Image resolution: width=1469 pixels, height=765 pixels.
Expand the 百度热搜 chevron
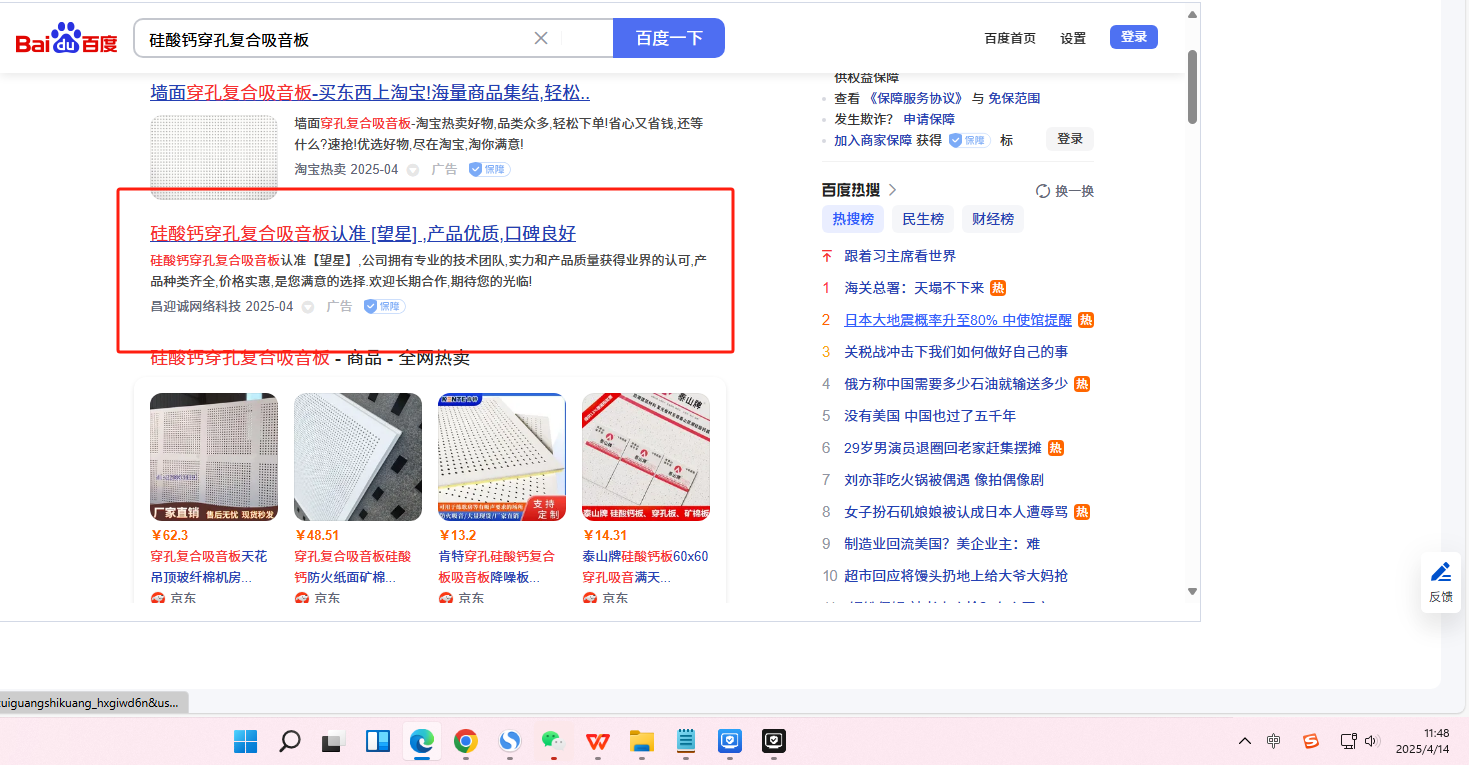pyautogui.click(x=893, y=190)
